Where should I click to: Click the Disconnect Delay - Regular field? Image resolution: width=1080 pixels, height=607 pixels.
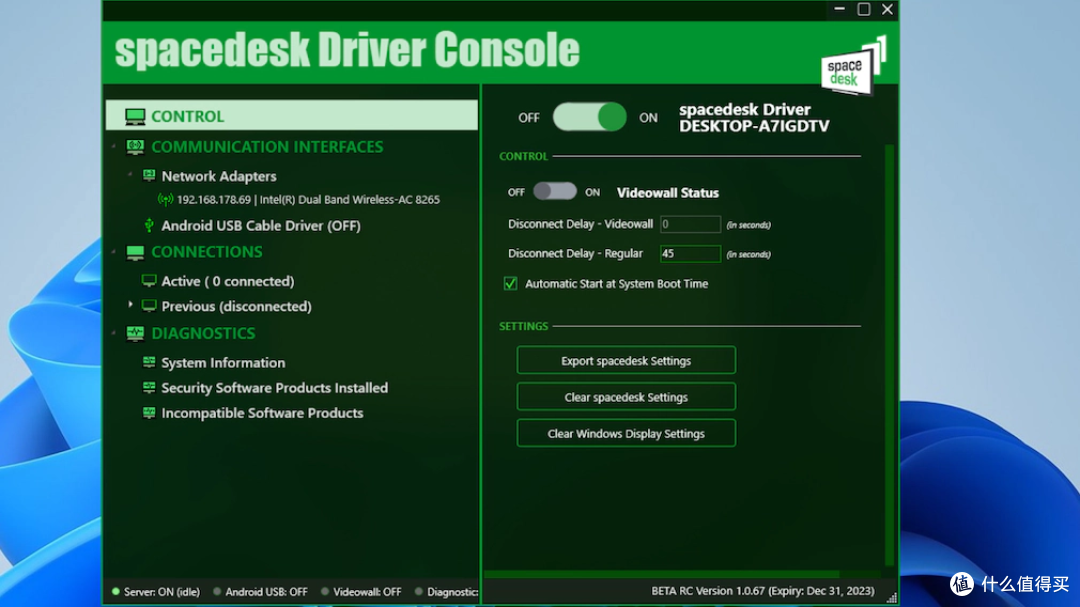click(690, 254)
